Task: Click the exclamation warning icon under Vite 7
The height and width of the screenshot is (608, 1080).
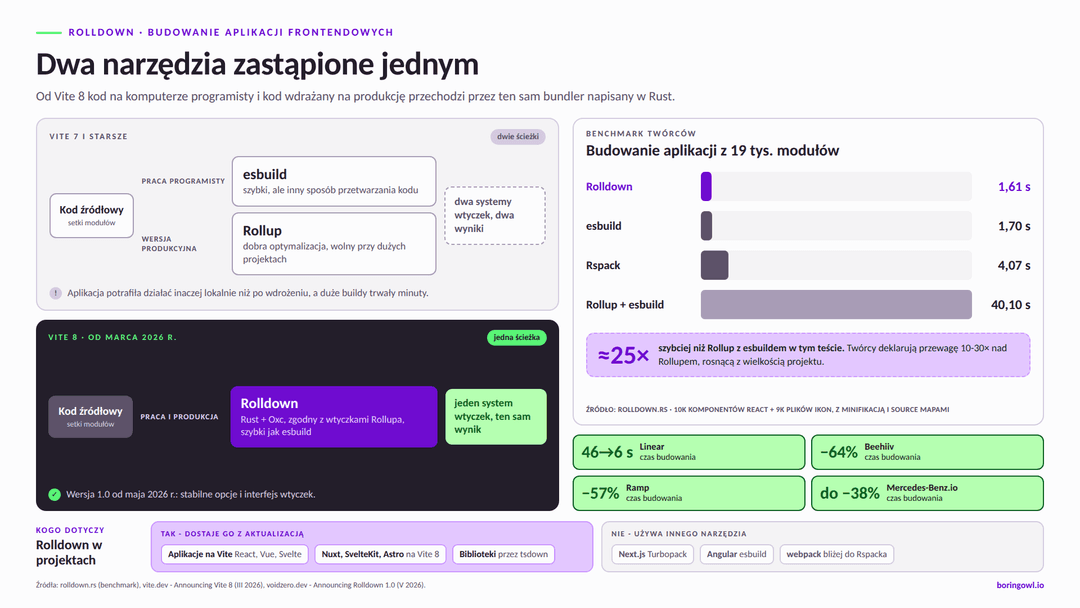Action: (x=55, y=293)
